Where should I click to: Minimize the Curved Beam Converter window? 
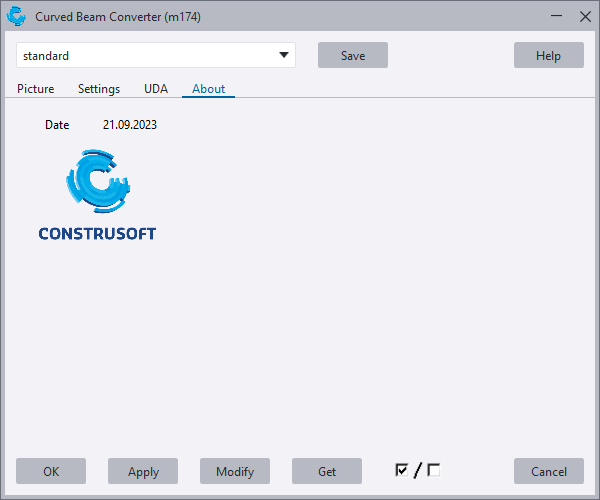[x=556, y=16]
